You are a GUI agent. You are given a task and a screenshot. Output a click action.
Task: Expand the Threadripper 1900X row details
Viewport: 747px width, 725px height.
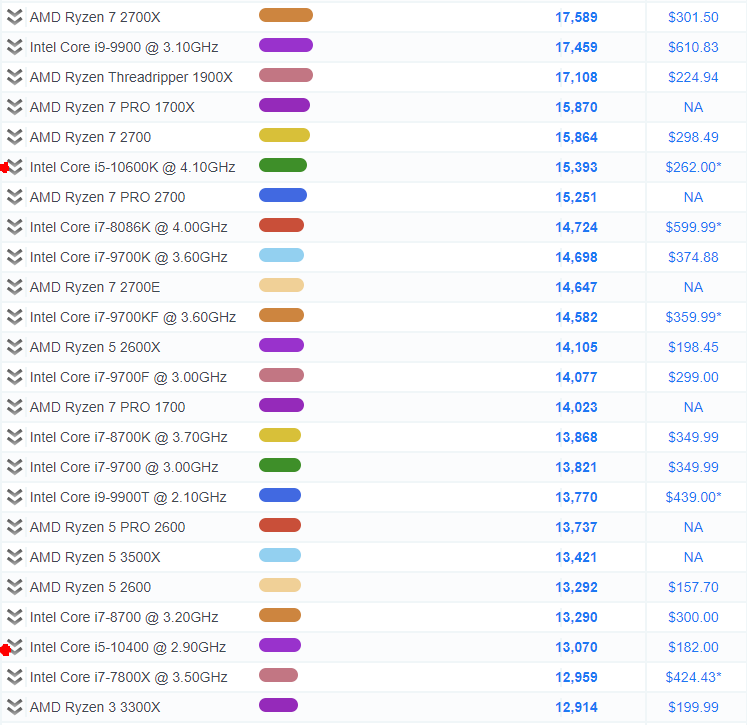tap(15, 77)
